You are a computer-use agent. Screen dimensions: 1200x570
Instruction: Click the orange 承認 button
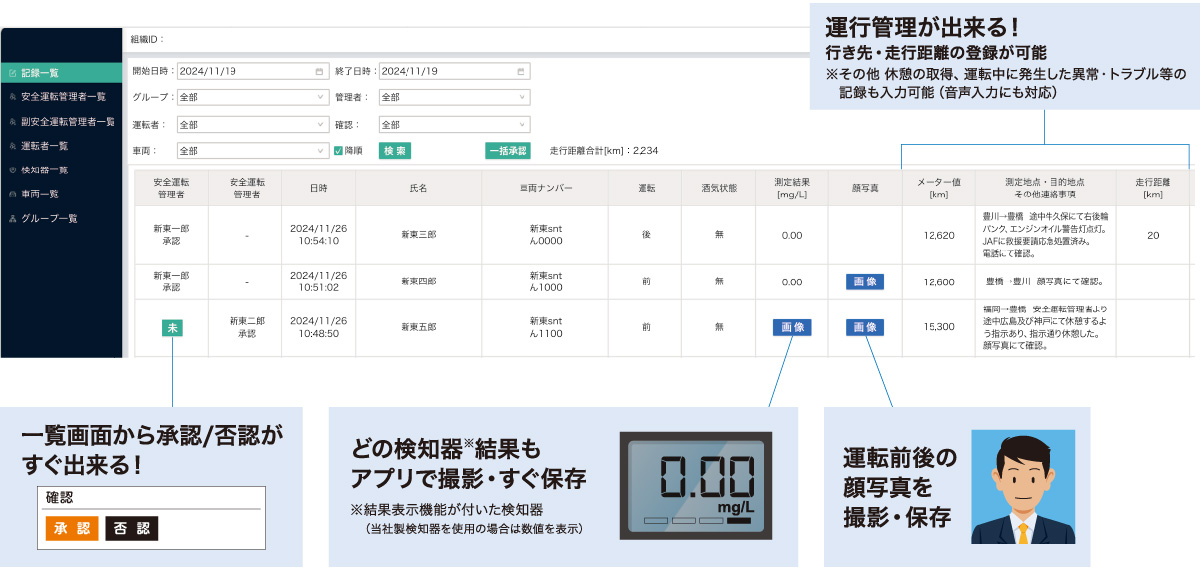tap(72, 529)
